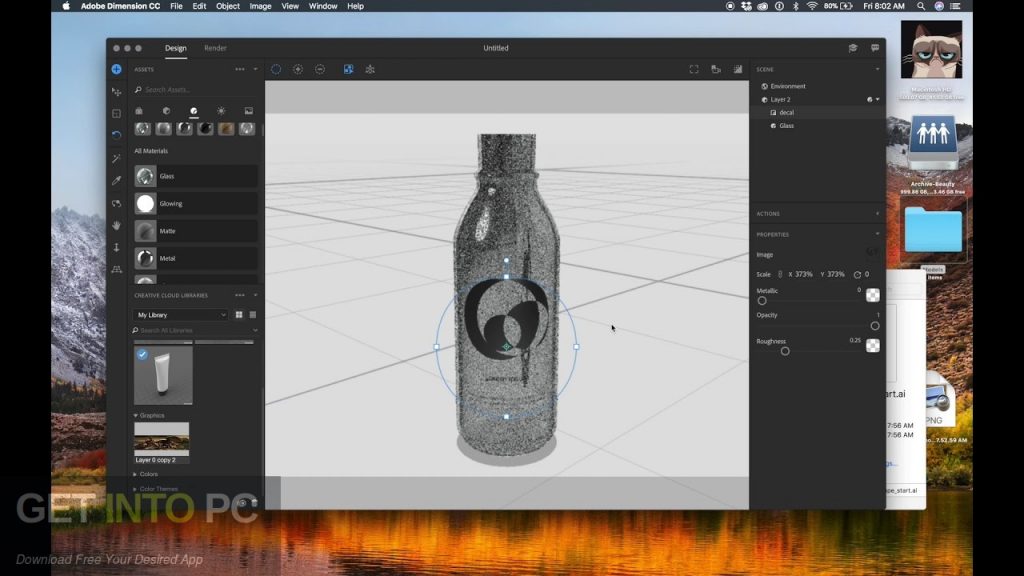The image size is (1024, 576).
Task: Select the Layer 0 copy 2 graphic thumbnail
Action: coord(161,439)
